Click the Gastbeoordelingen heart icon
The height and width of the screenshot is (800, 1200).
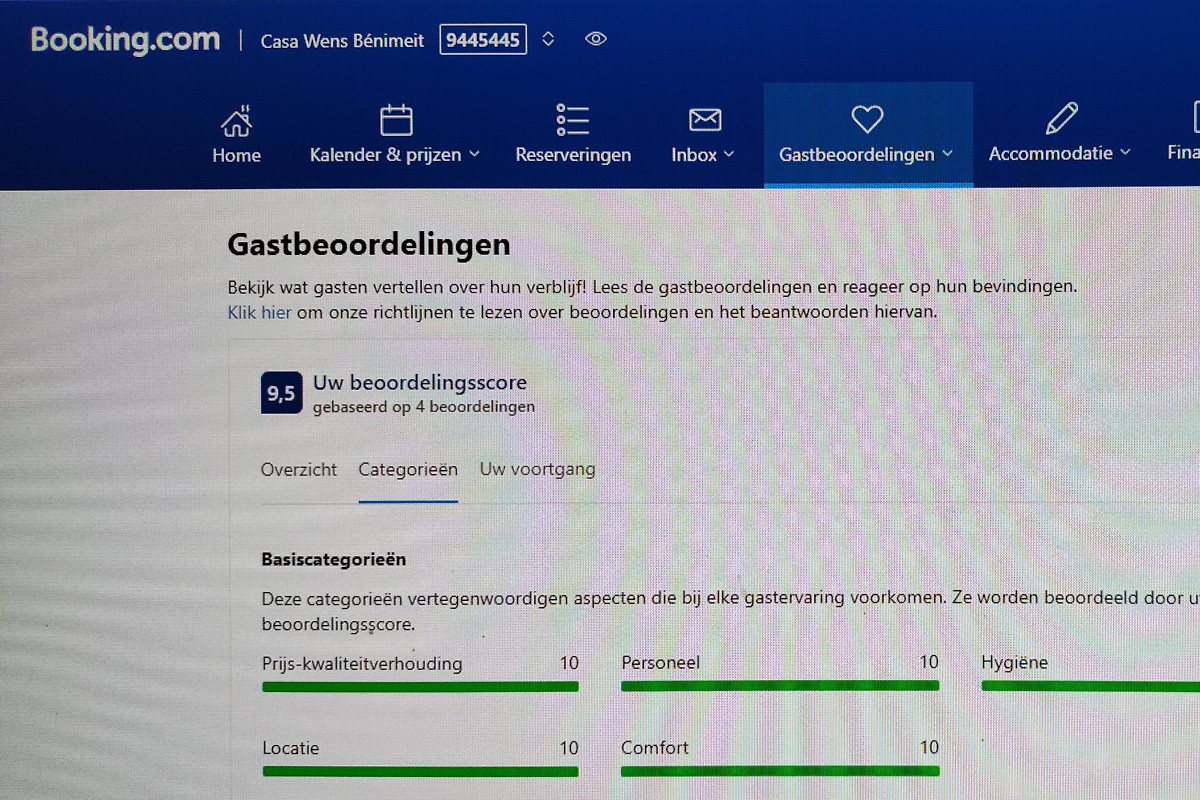(867, 120)
